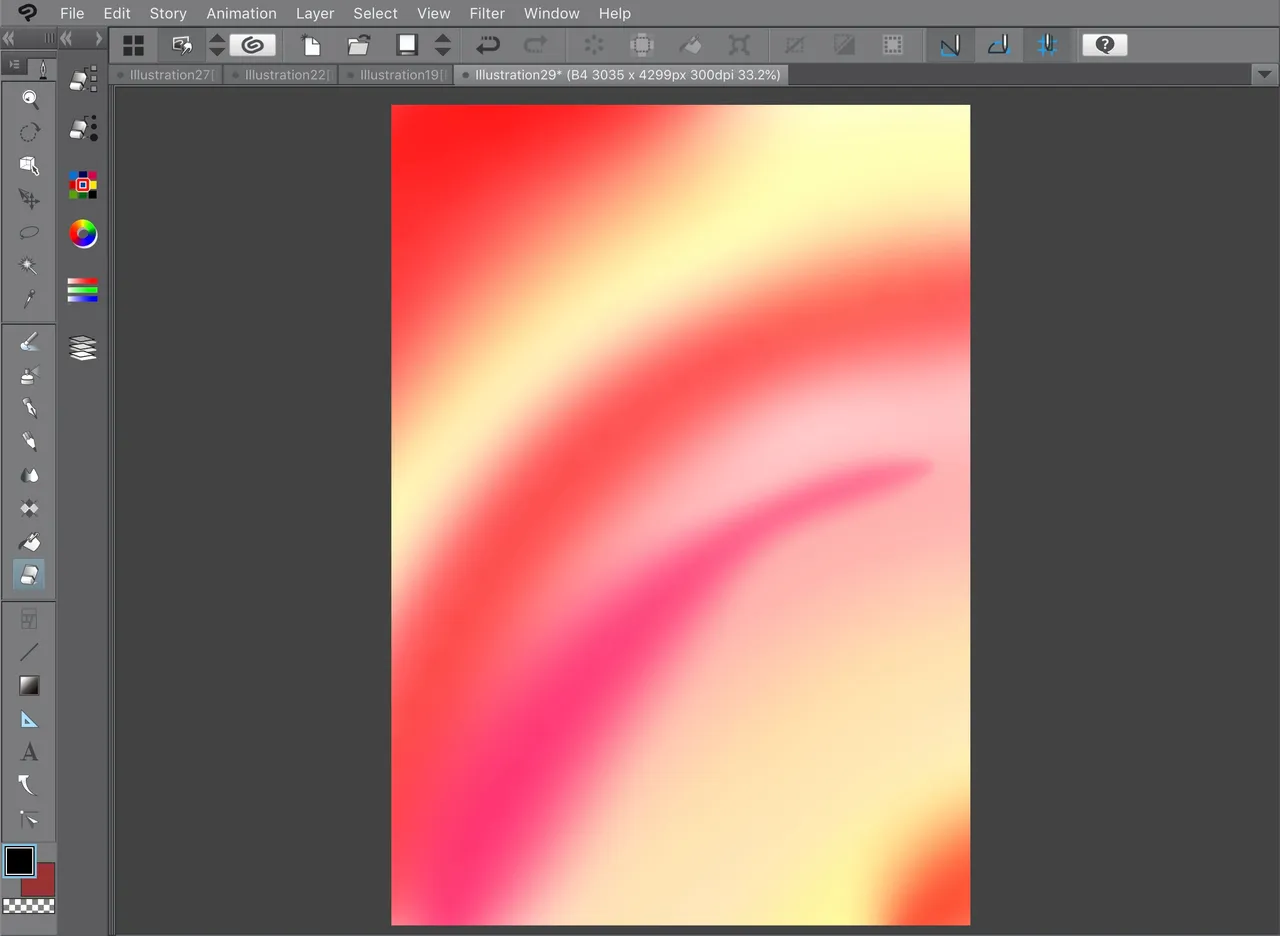Open the Window menu
Screen dimensions: 1280x936
click(552, 13)
